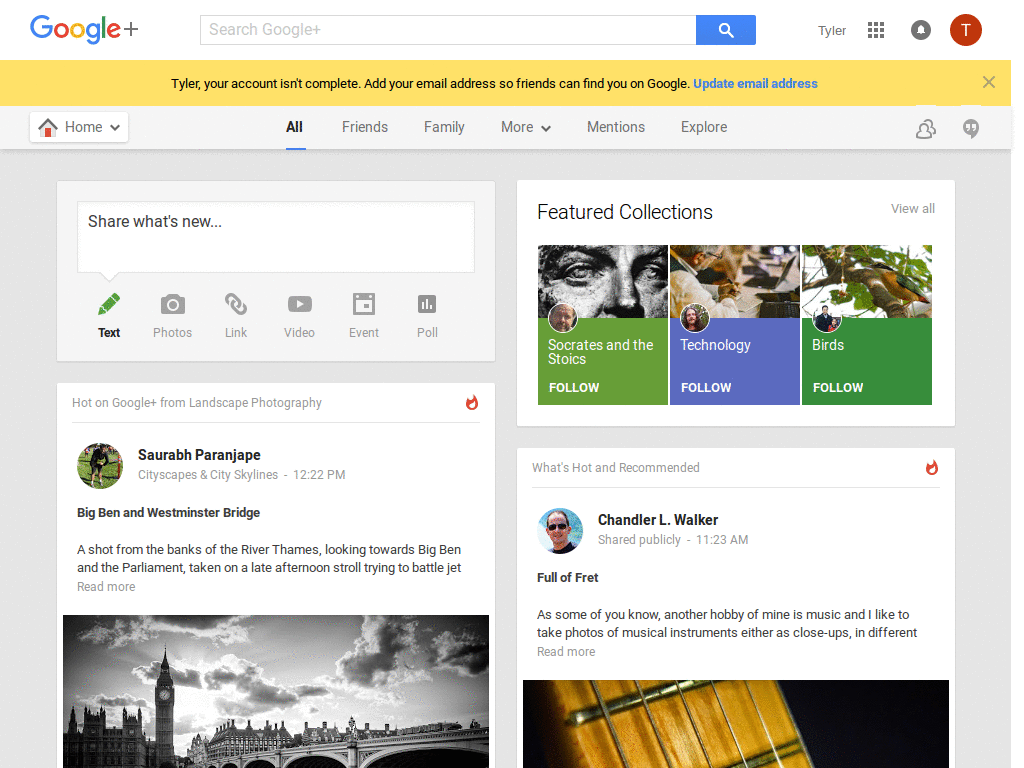1024x768 pixels.
Task: Click the Big Ben and Westminster Bridge title
Action: [168, 513]
